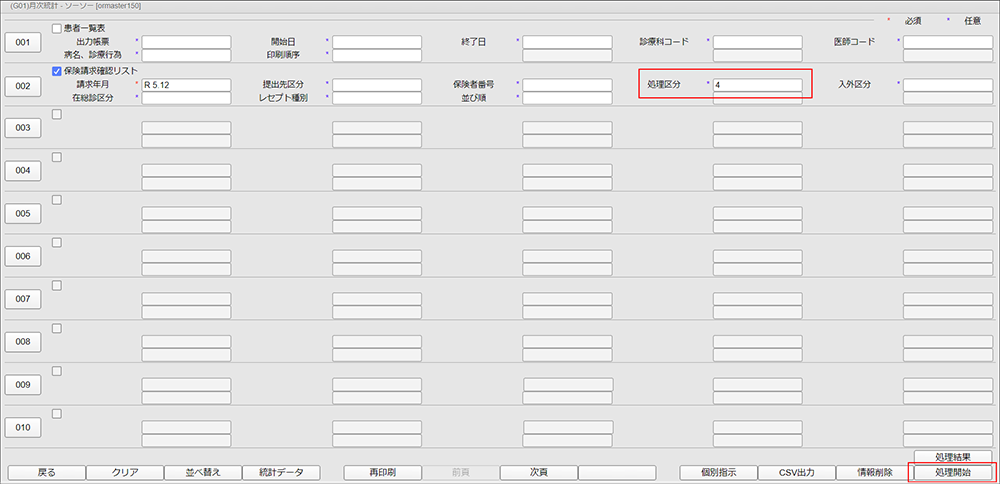The height and width of the screenshot is (484, 1000).
Task: Click the 戻る button
Action: 46,472
